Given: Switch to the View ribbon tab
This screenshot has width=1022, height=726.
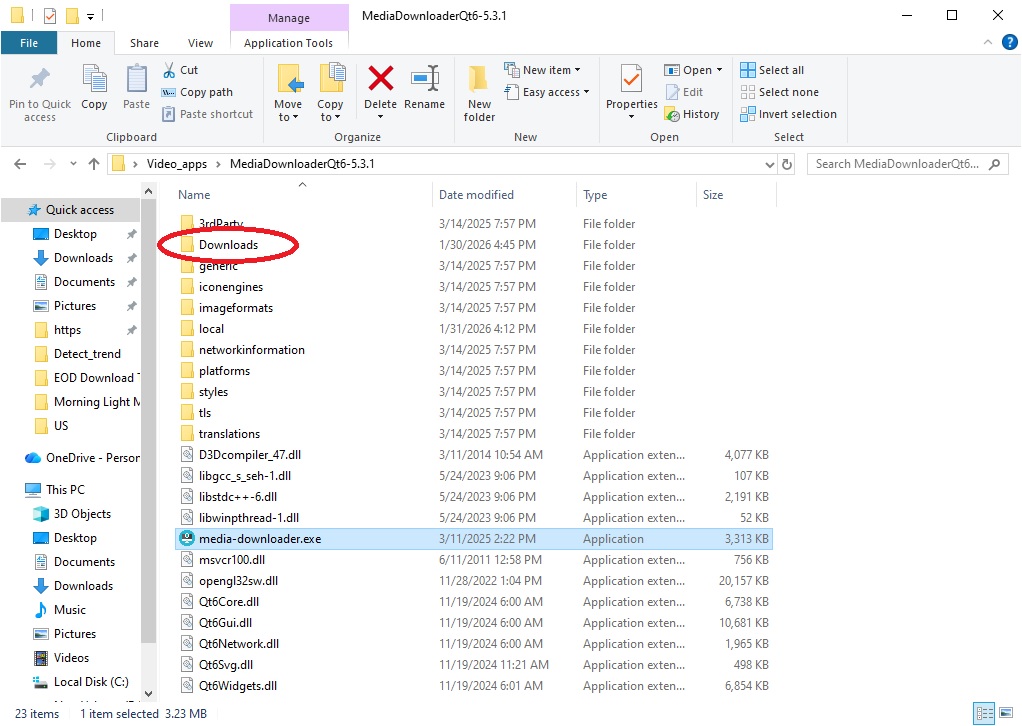Looking at the screenshot, I should [x=200, y=43].
